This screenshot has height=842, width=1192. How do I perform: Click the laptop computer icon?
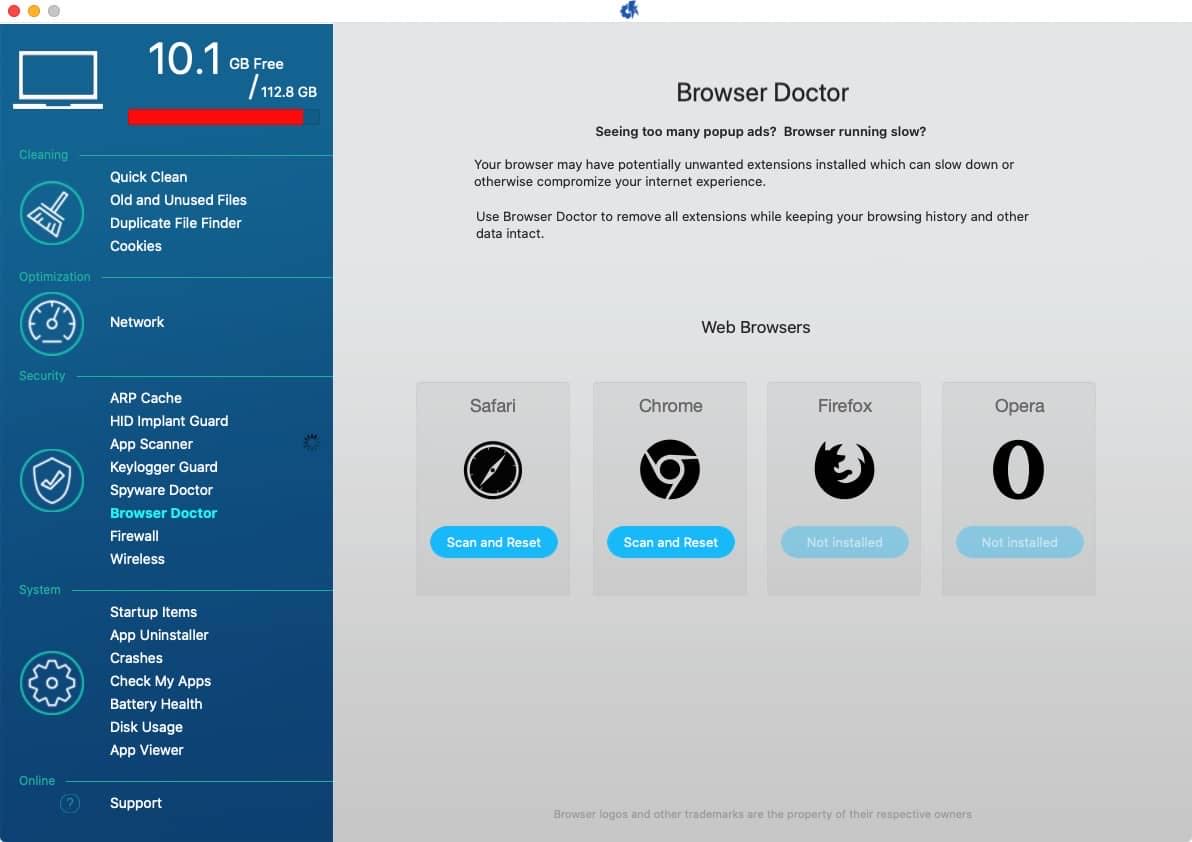tap(58, 79)
